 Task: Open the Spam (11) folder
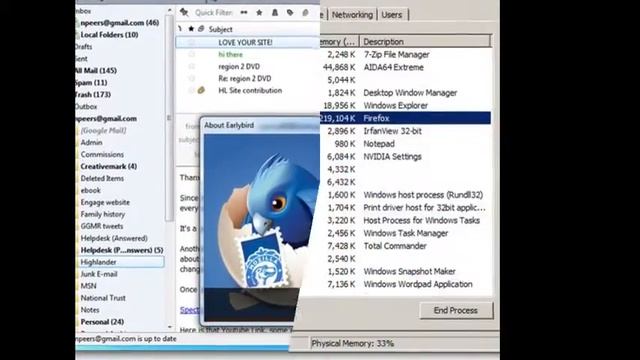[91, 82]
